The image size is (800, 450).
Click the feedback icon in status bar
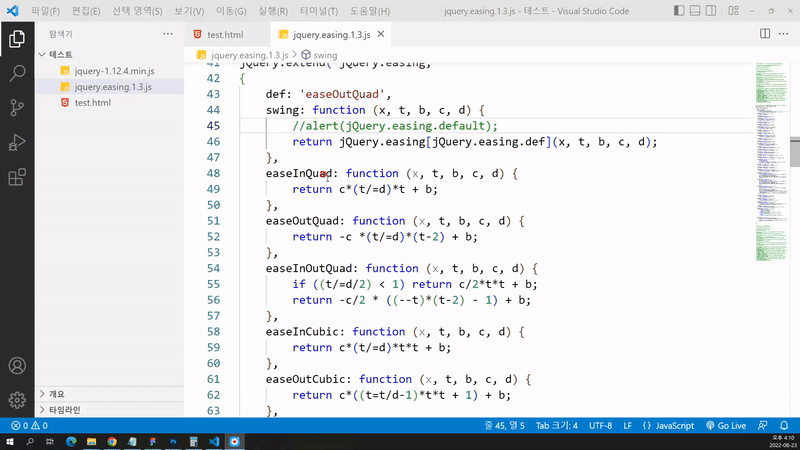[763, 426]
